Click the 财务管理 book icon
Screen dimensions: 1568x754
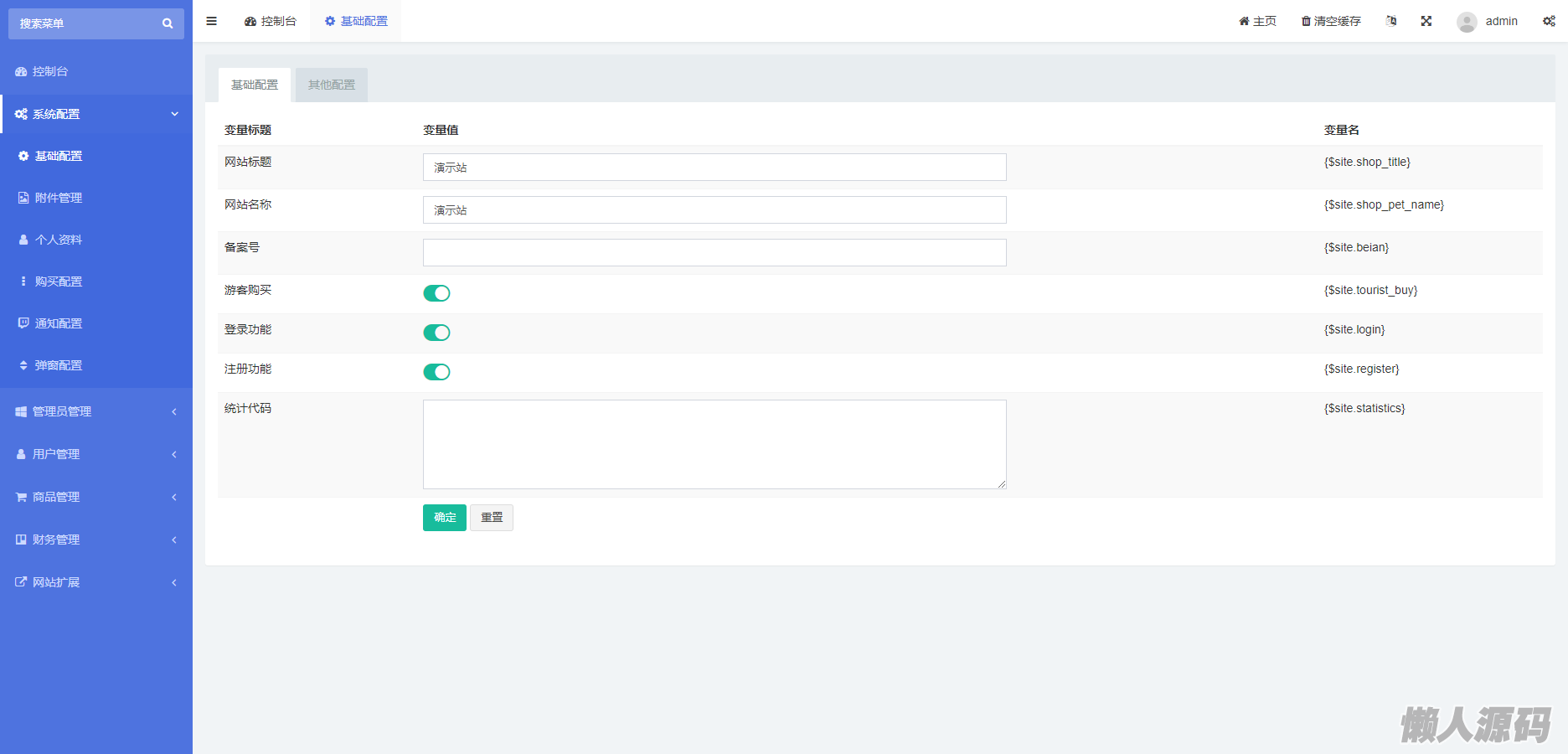pos(21,540)
